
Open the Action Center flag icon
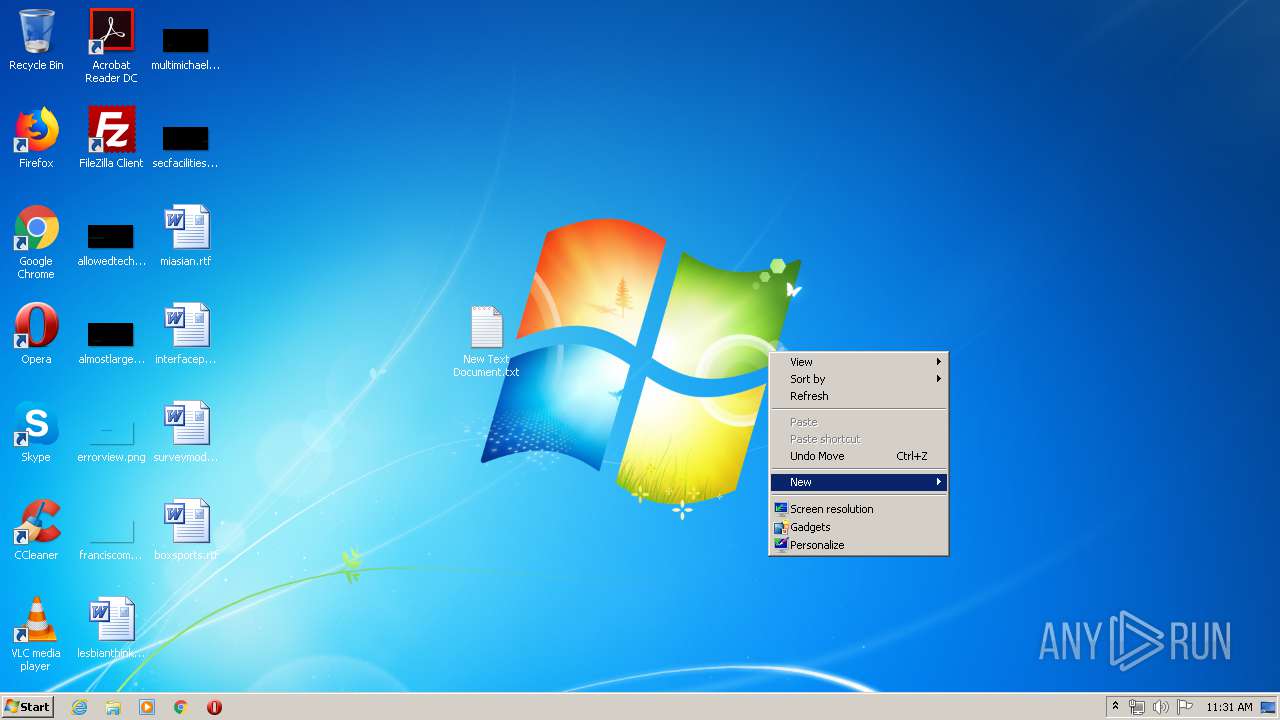pos(1185,707)
